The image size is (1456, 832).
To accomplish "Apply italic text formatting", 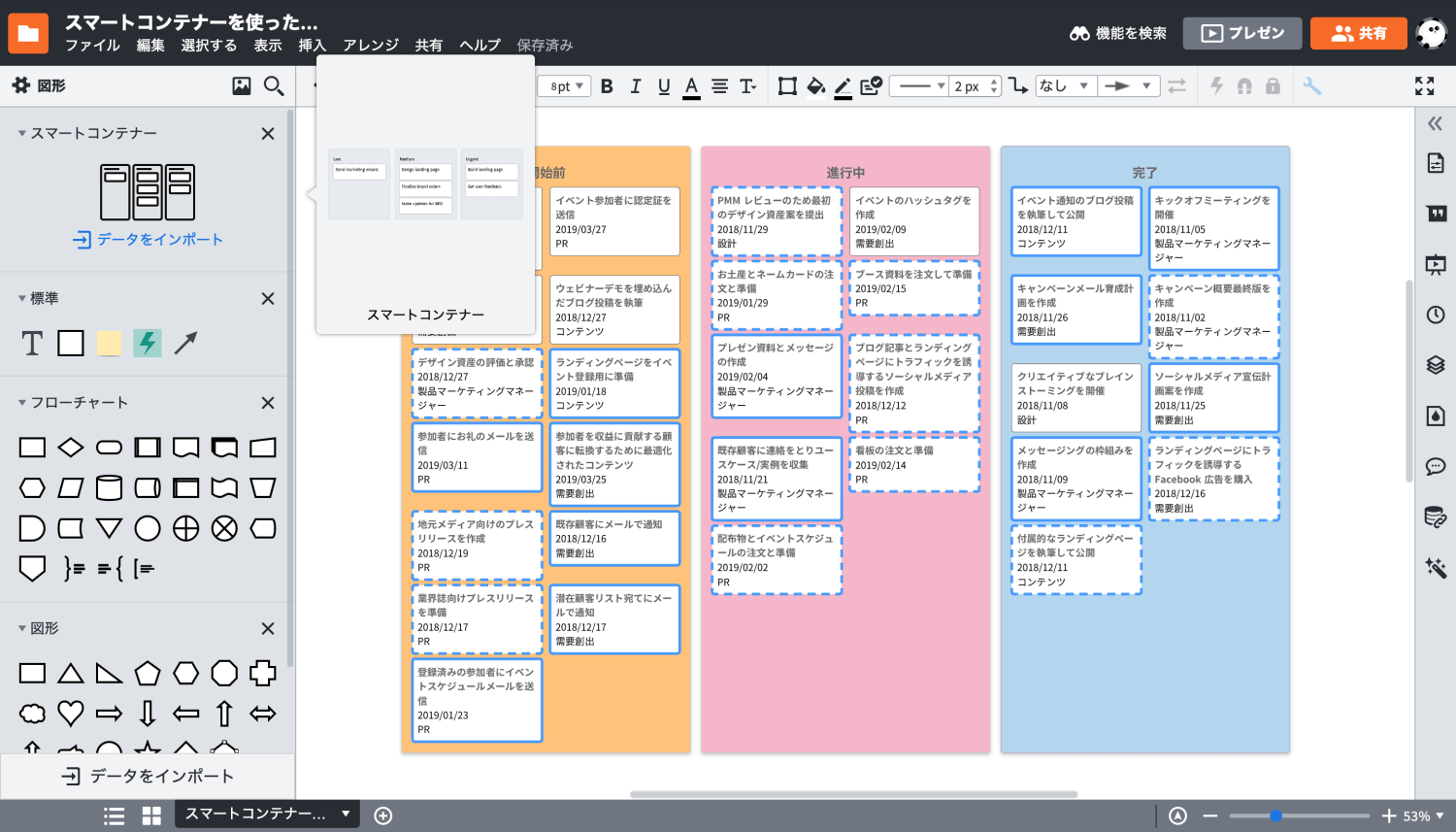I will pyautogui.click(x=635, y=86).
